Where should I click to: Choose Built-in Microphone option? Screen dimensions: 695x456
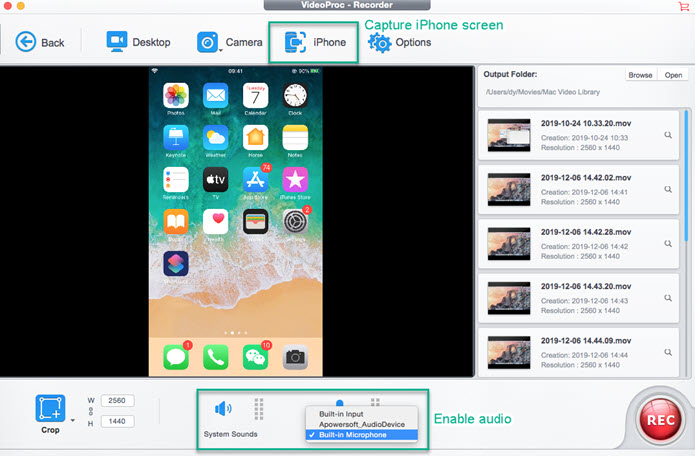click(361, 435)
